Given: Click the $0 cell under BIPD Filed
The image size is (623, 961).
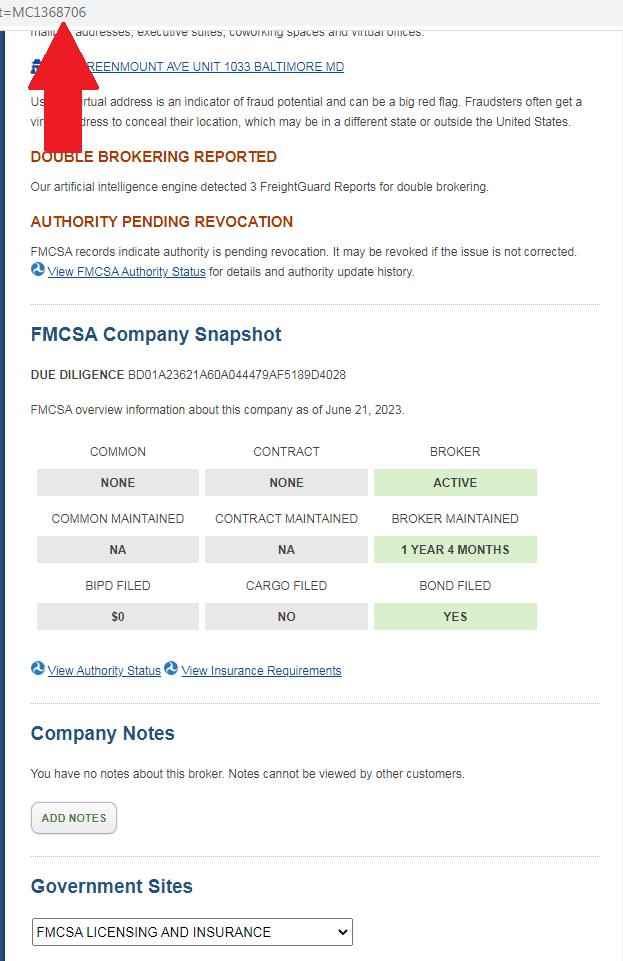Looking at the screenshot, I should point(118,617).
